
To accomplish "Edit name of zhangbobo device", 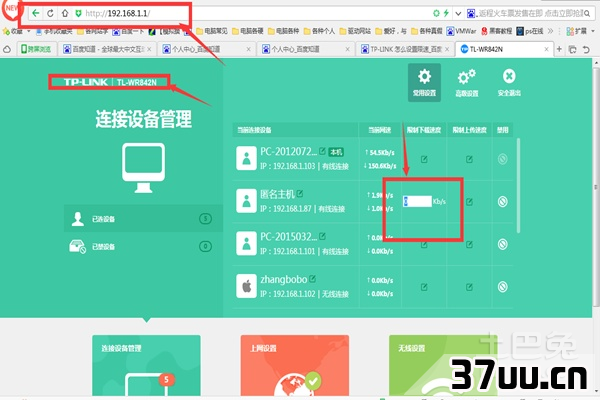I will pos(312,279).
